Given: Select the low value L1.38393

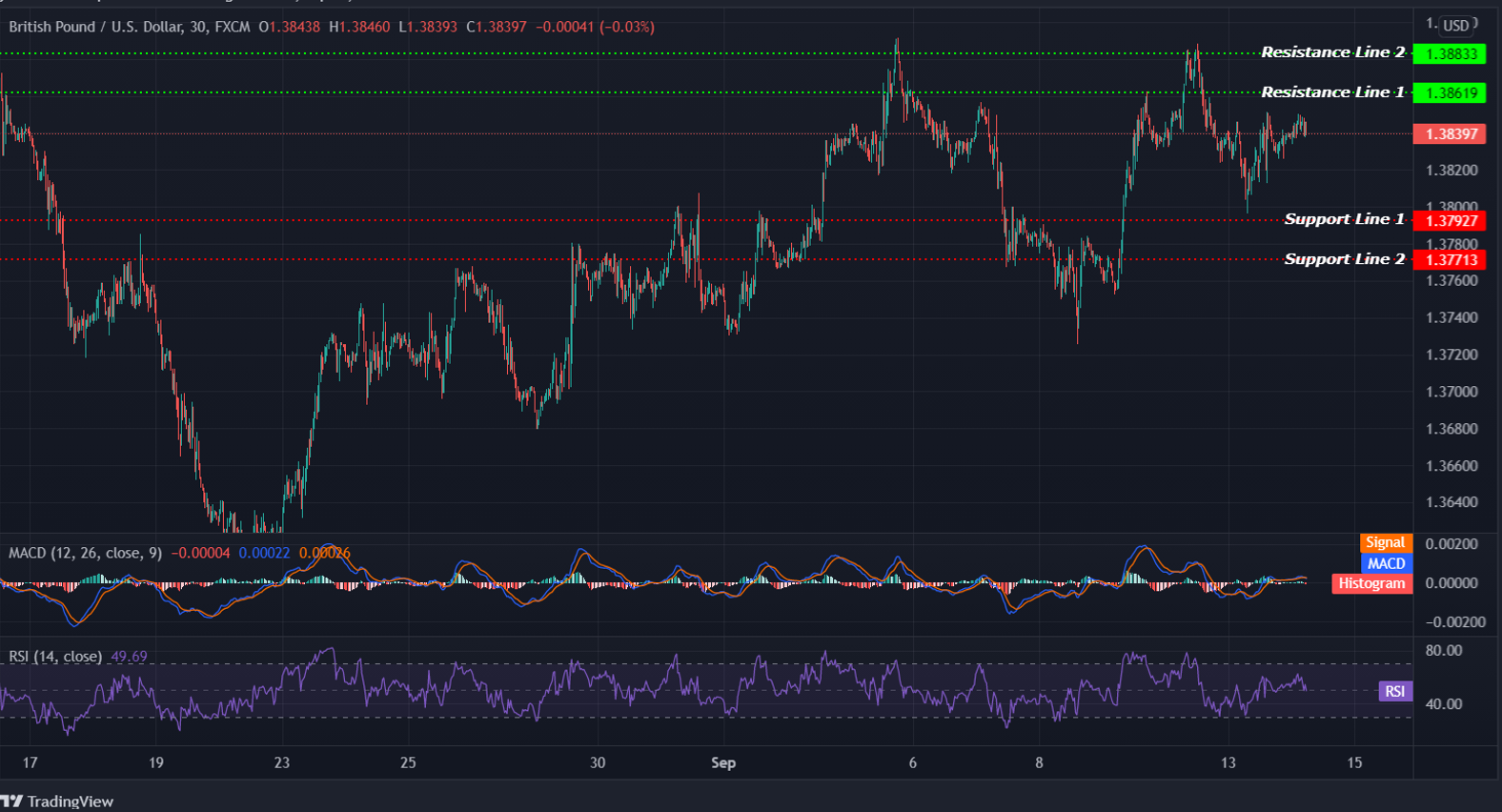Looking at the screenshot, I should pos(428,27).
